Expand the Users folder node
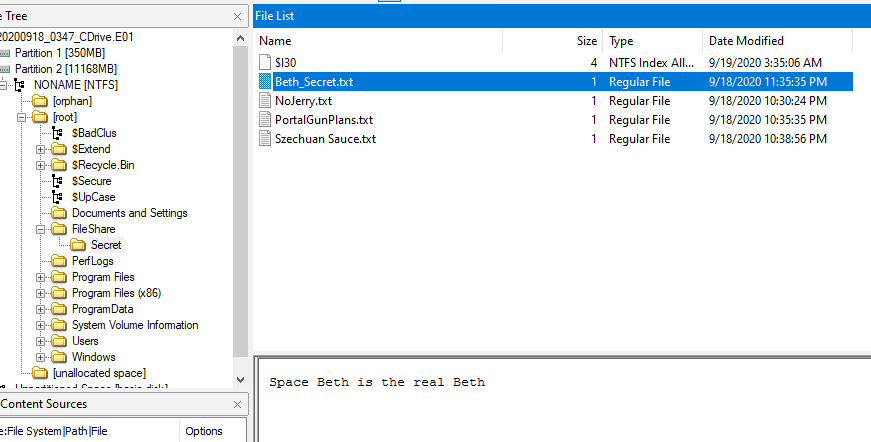The height and width of the screenshot is (442, 871). point(41,341)
